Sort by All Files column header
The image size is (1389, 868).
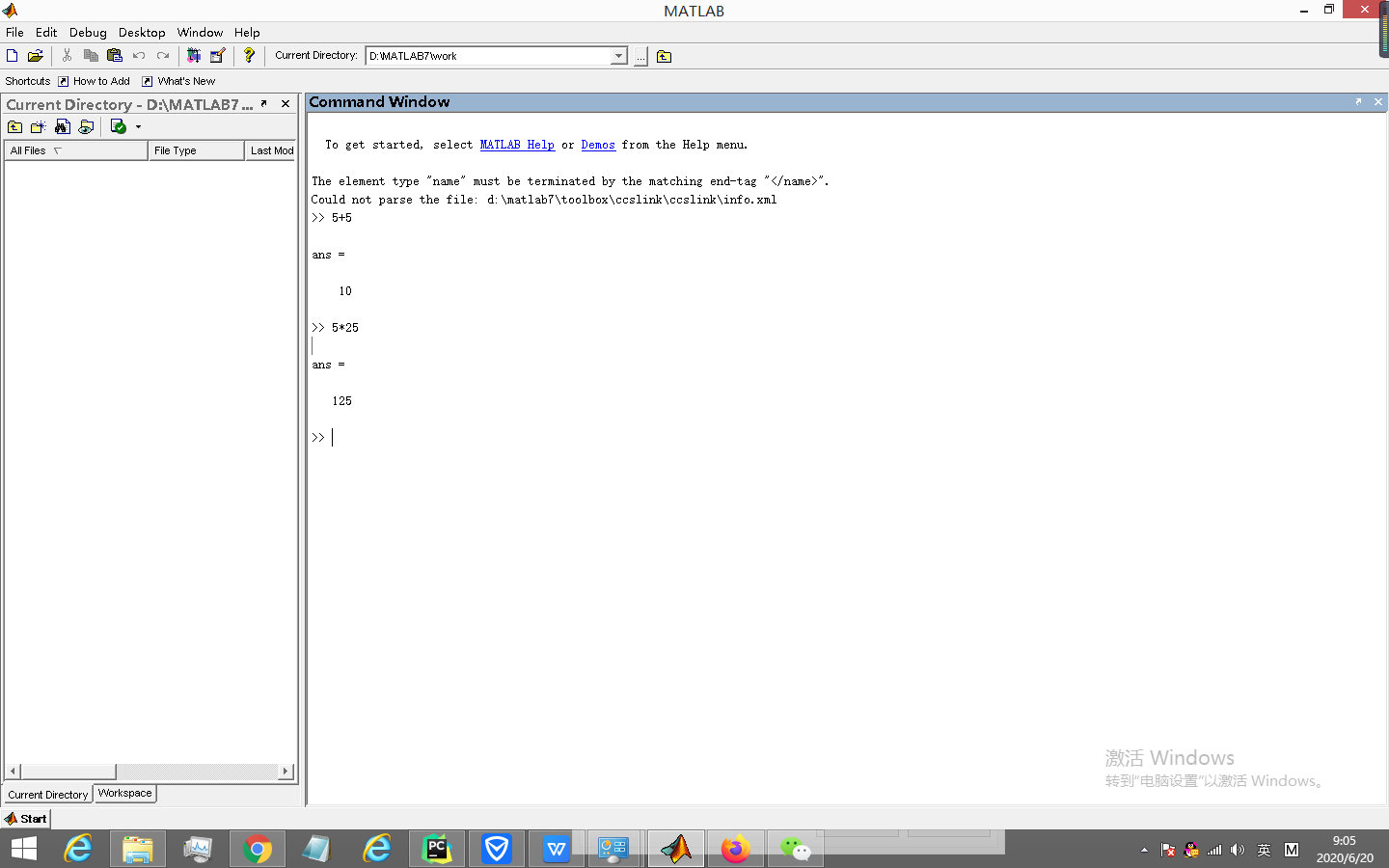pos(76,150)
